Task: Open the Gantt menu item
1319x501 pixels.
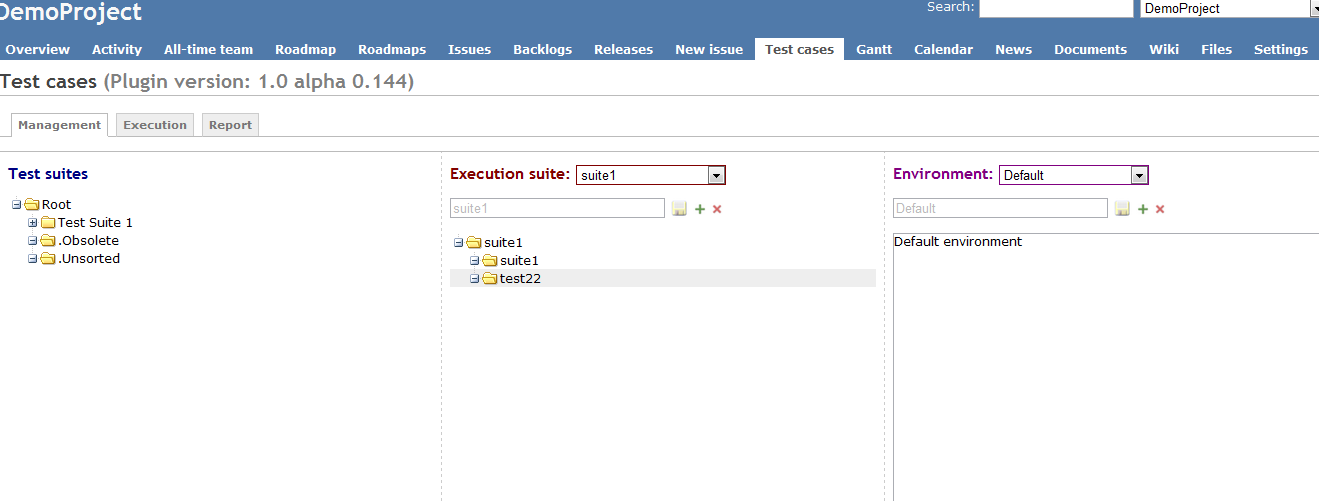Action: tap(874, 49)
